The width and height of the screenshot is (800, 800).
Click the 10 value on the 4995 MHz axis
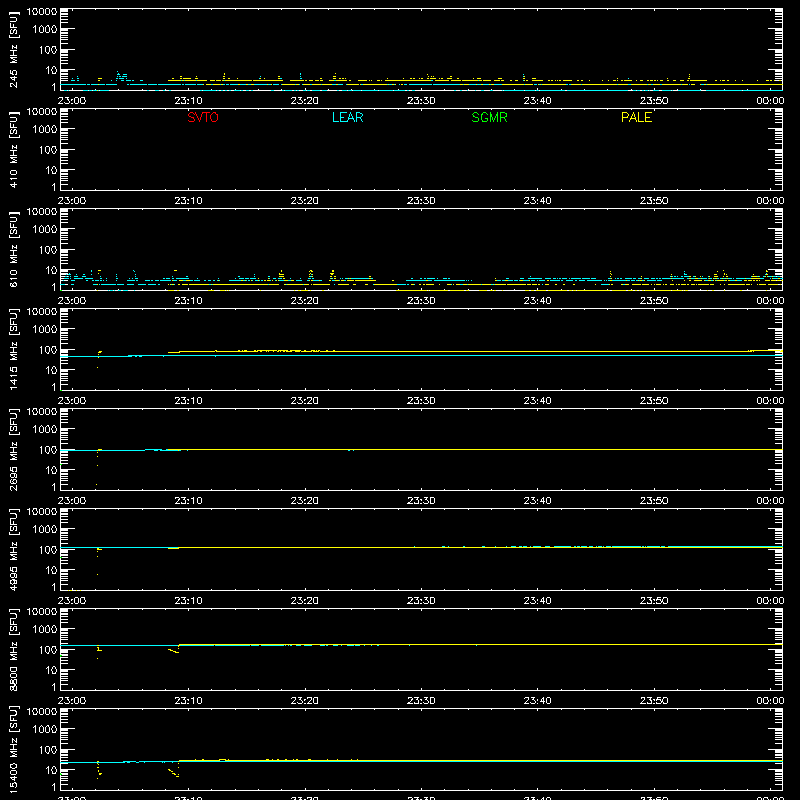point(51,570)
